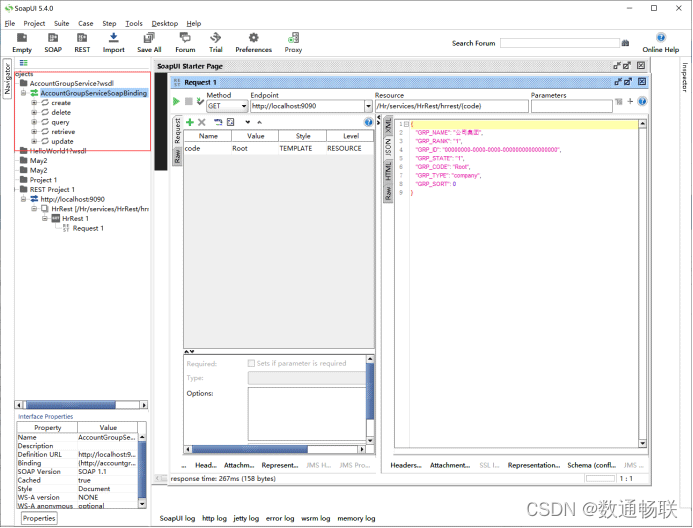Viewport: 693px width, 528px height.
Task: Click the add-to-test-case icon beside stop
Action: point(200,102)
